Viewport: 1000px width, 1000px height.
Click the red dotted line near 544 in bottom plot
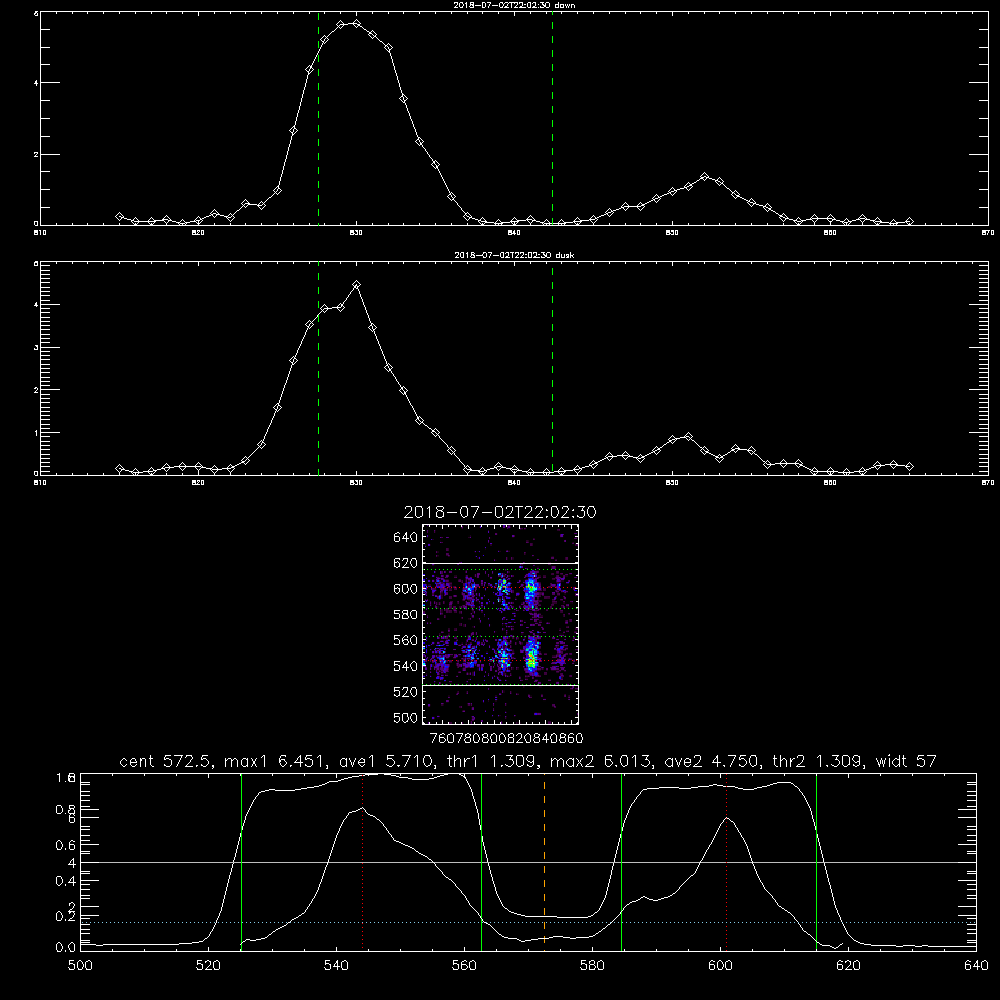click(363, 861)
